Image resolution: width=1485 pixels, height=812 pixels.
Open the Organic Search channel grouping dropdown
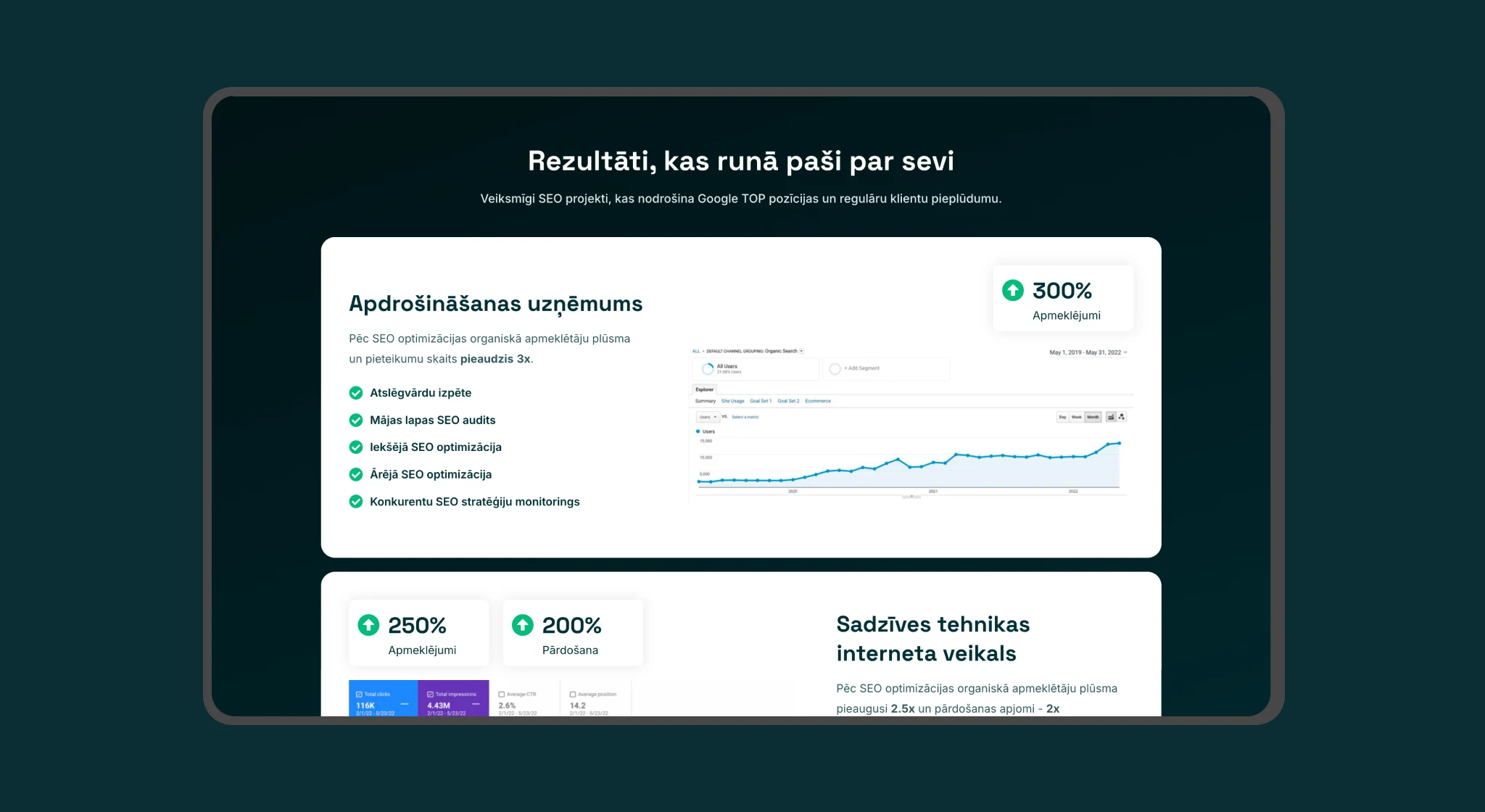tap(801, 351)
